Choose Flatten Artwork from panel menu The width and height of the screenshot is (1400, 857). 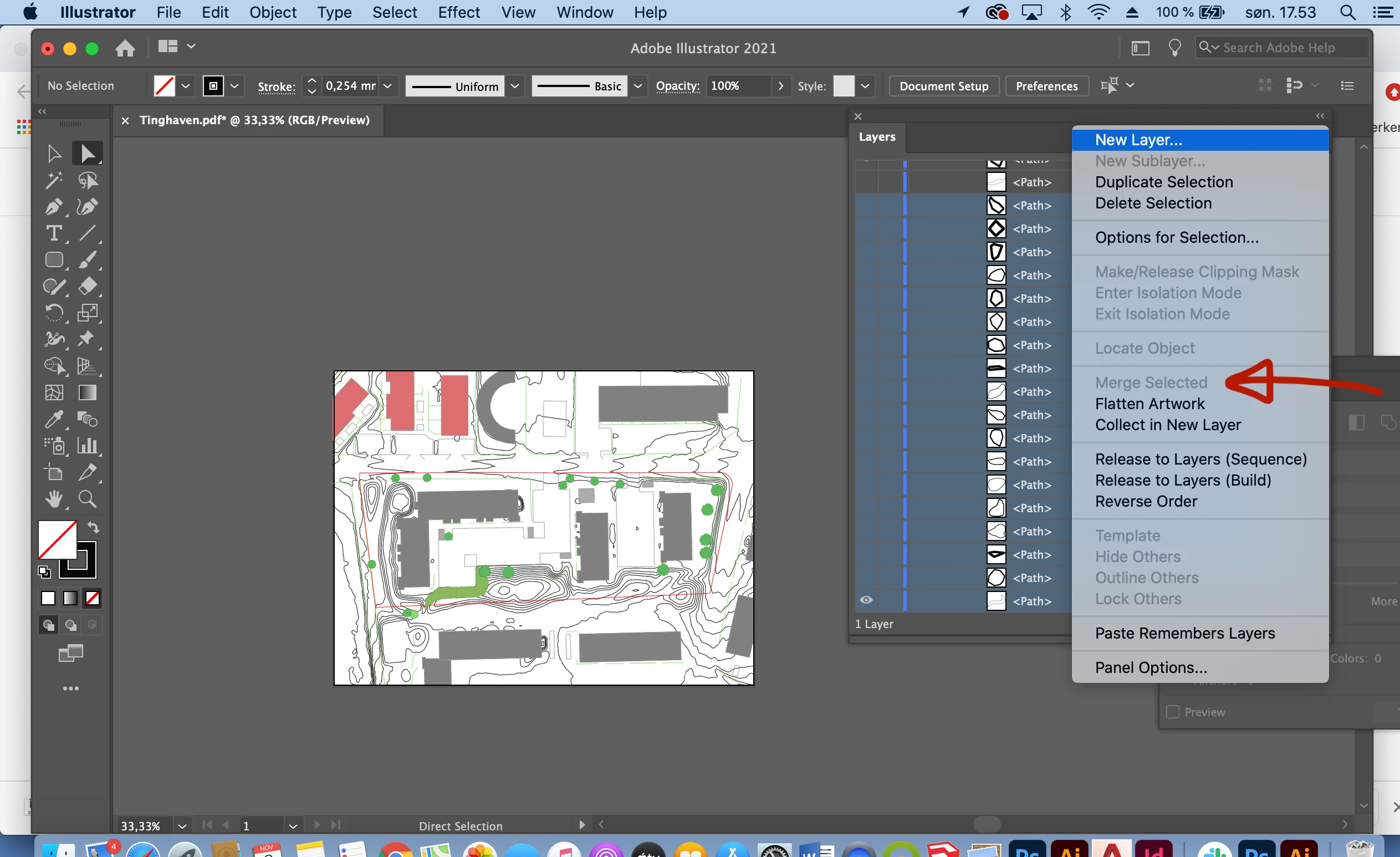[1149, 404]
